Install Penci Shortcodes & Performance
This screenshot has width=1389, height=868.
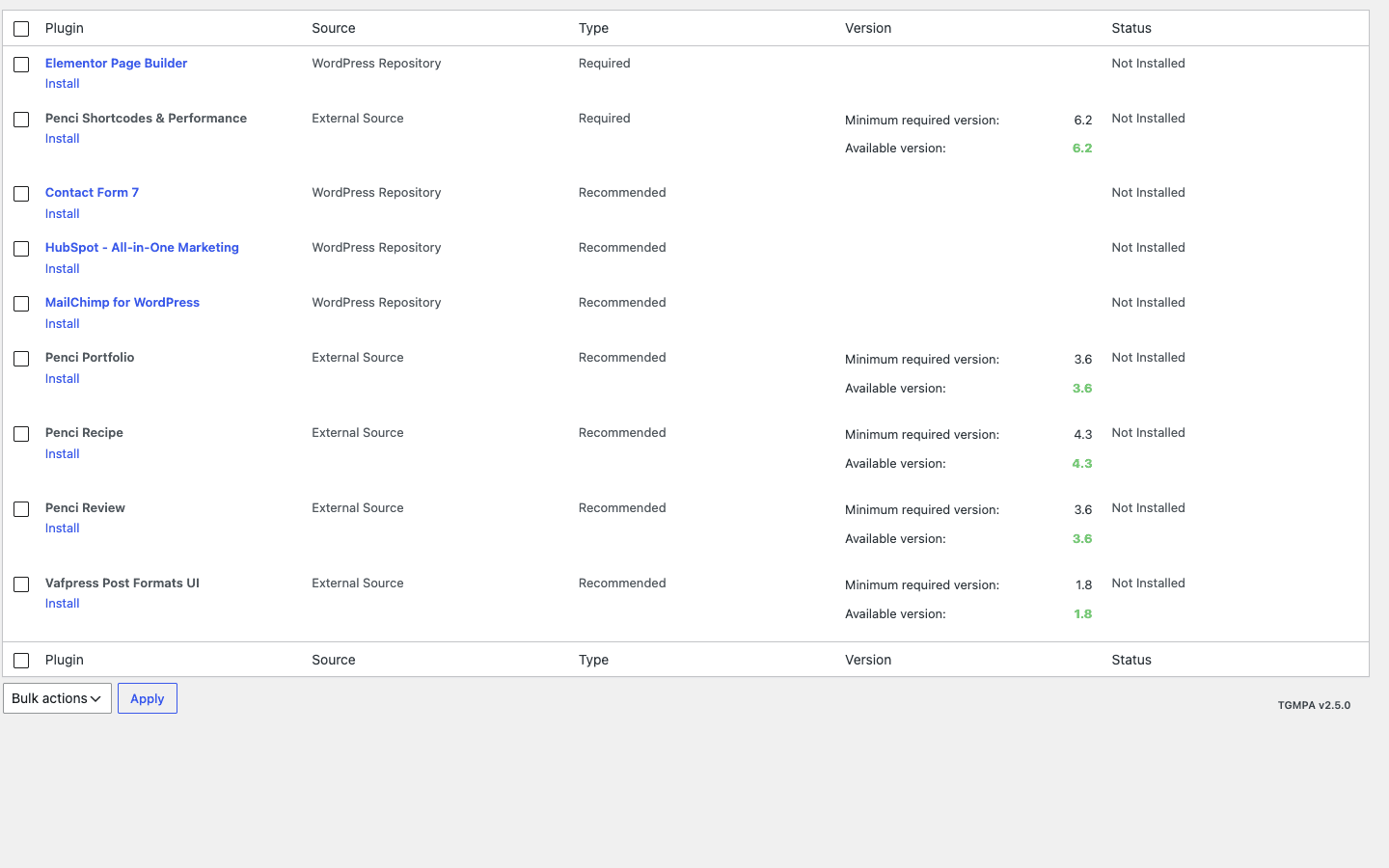coord(62,139)
